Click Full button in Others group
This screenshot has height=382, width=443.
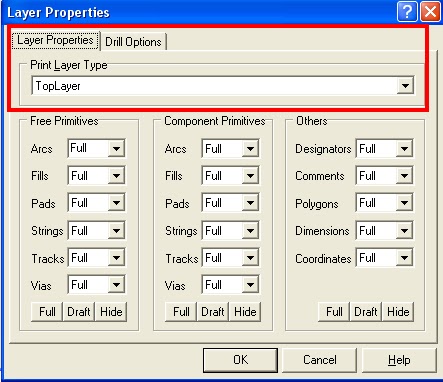(x=334, y=312)
